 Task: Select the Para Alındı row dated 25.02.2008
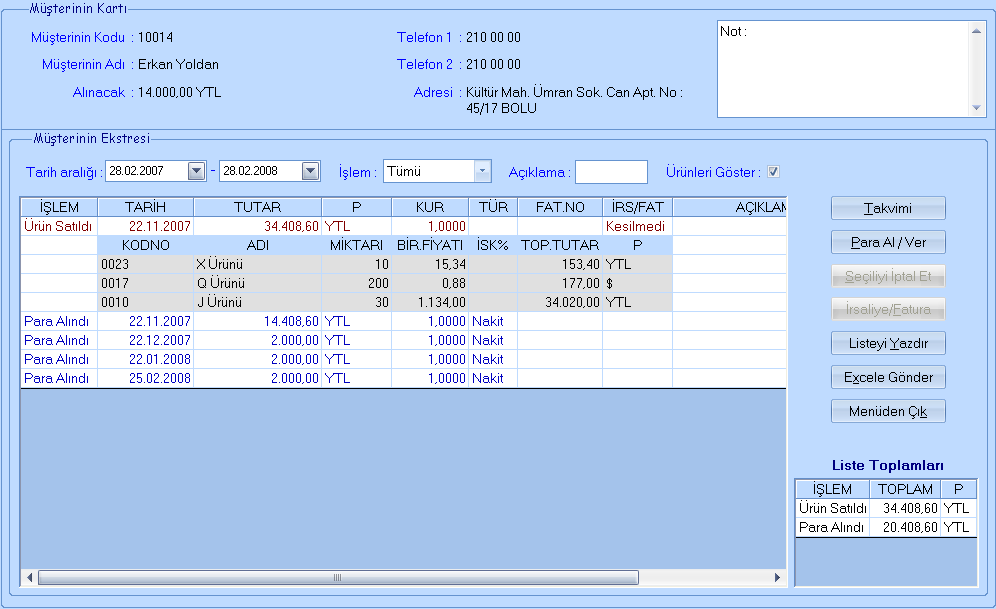(x=403, y=378)
